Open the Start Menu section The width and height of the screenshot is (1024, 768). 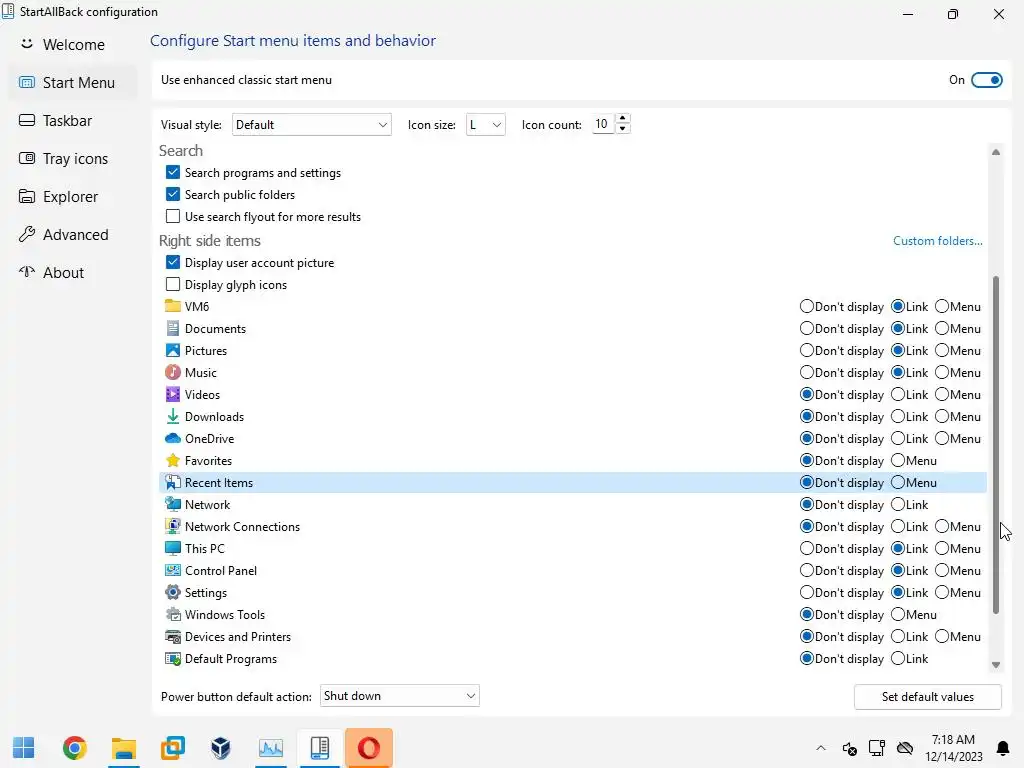(73, 82)
